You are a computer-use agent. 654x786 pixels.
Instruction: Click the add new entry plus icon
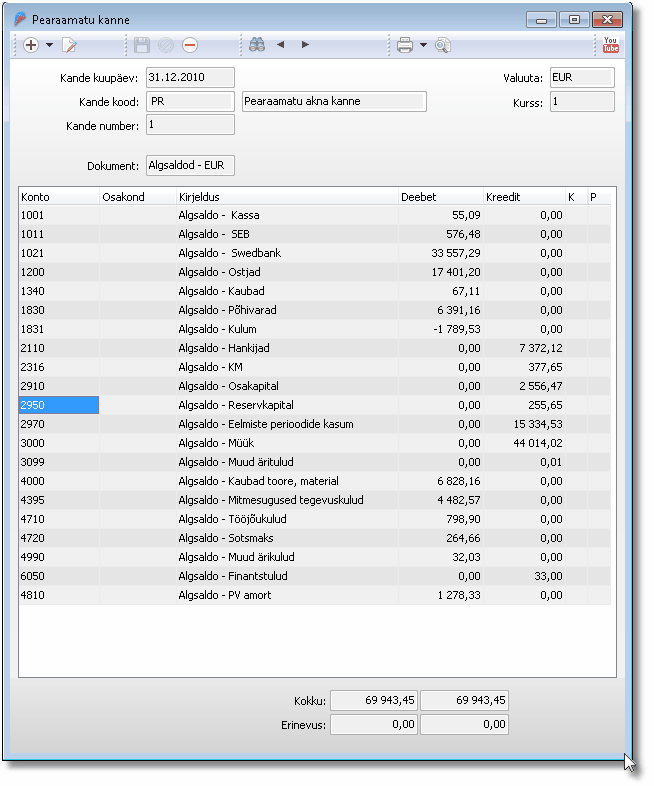[31, 45]
